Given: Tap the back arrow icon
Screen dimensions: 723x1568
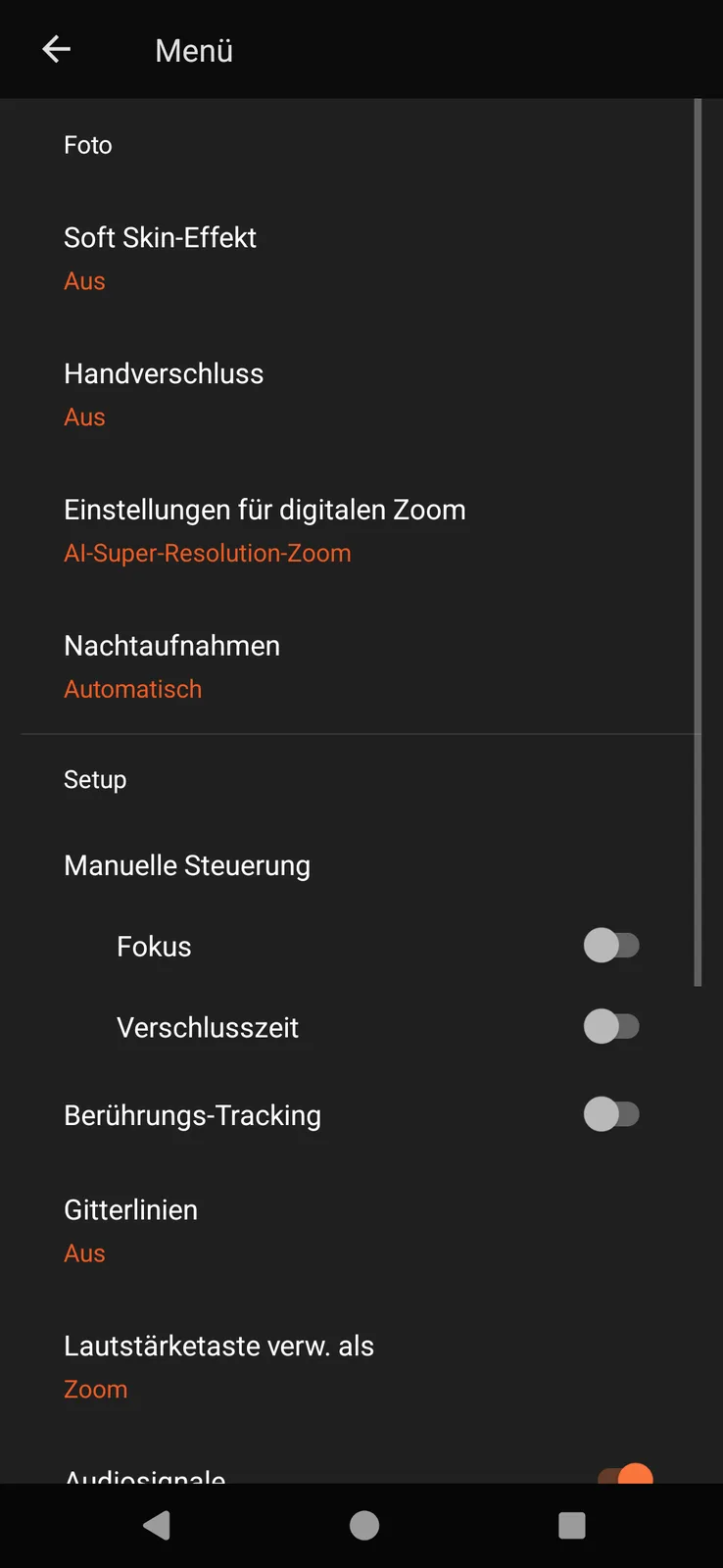Looking at the screenshot, I should point(57,50).
